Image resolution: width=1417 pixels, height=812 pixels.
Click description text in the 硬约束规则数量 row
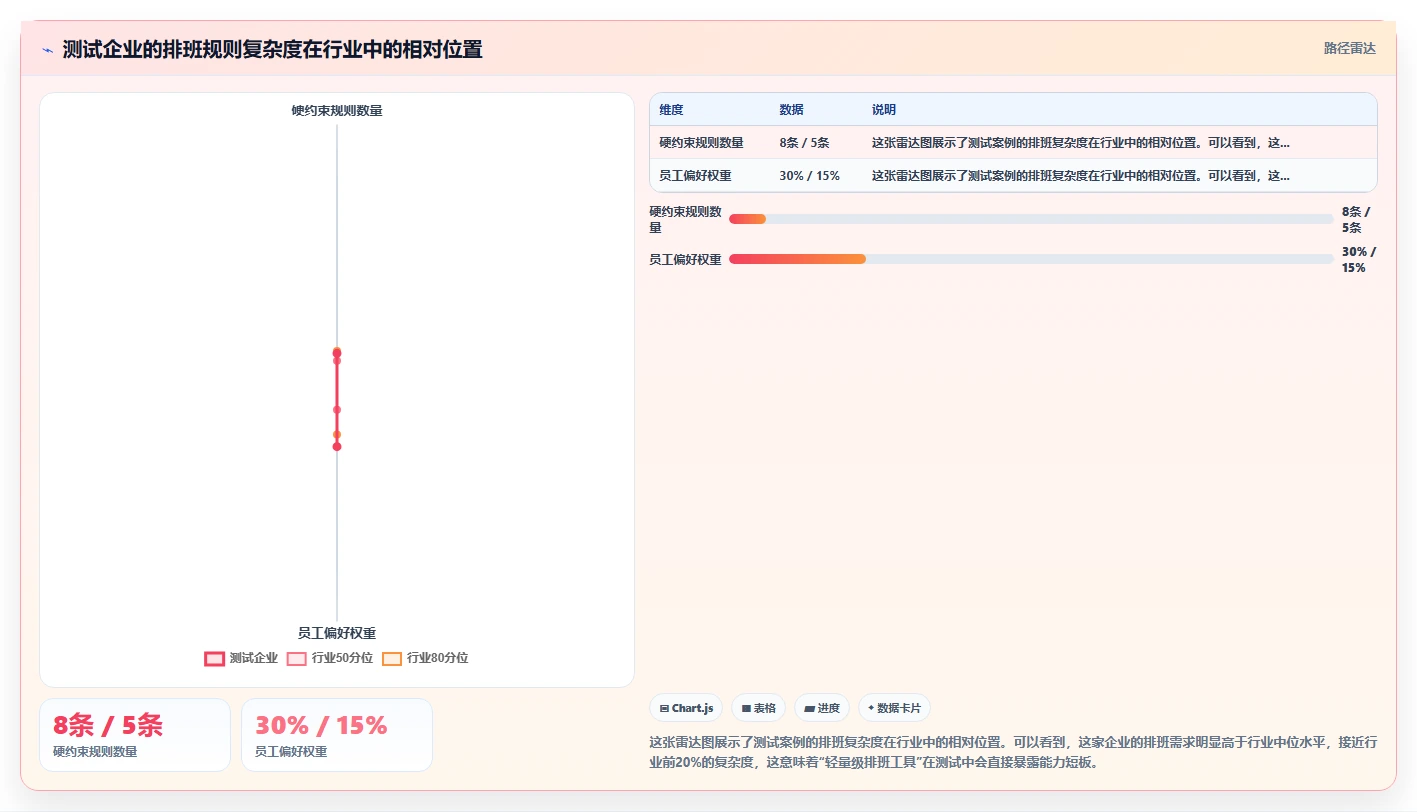(x=1080, y=143)
